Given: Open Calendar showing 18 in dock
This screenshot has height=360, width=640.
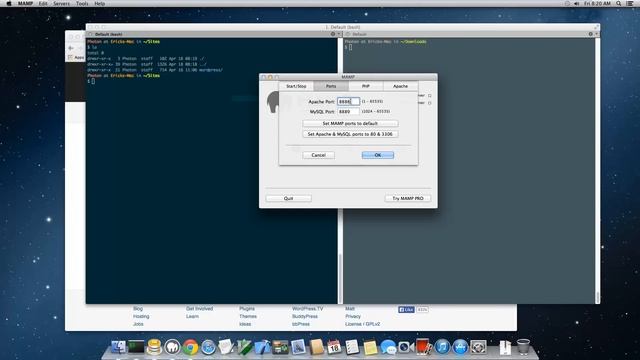Looking at the screenshot, I should coord(334,347).
